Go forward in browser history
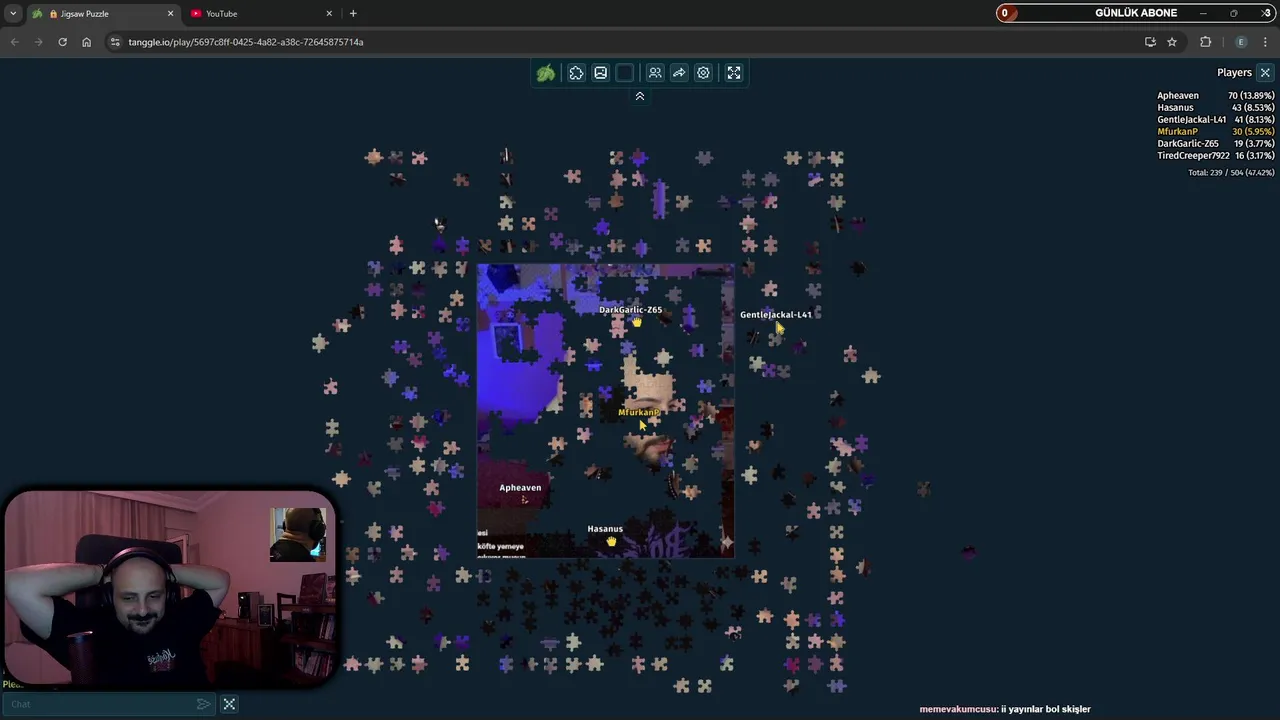 point(38,42)
